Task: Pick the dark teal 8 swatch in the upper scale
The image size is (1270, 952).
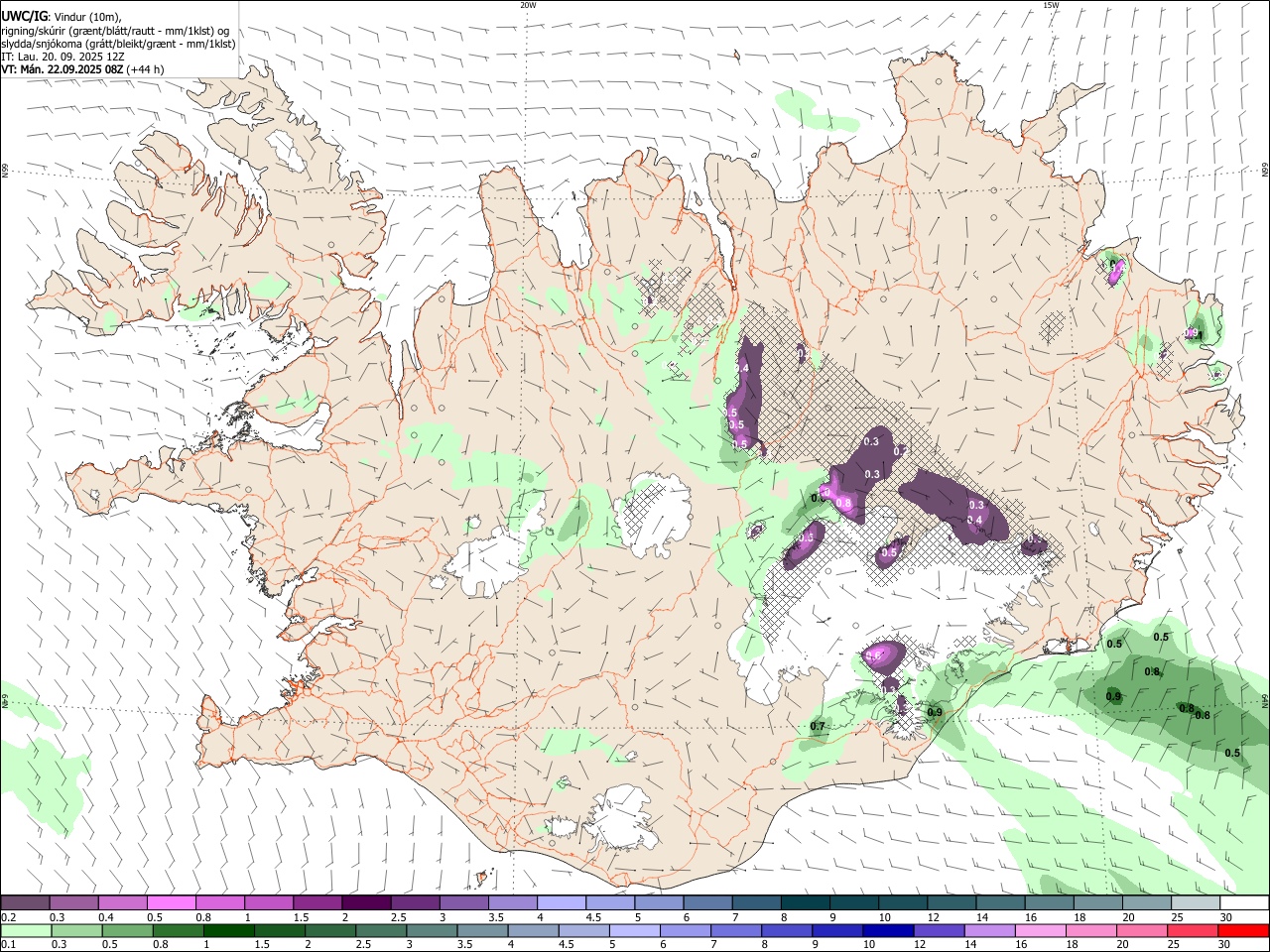Action: [805, 903]
